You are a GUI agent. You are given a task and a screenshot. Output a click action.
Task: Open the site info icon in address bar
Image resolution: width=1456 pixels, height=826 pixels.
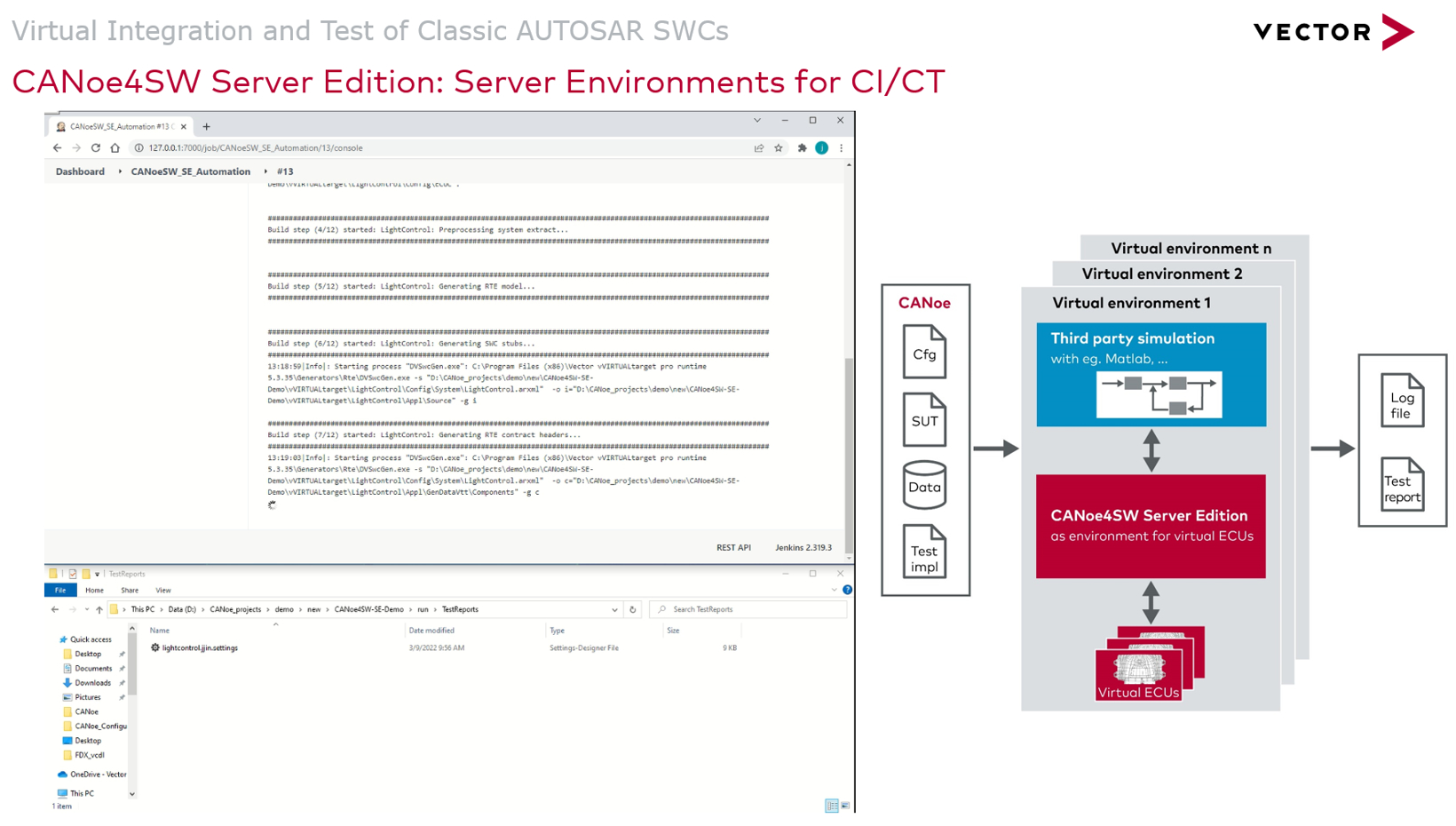(138, 148)
